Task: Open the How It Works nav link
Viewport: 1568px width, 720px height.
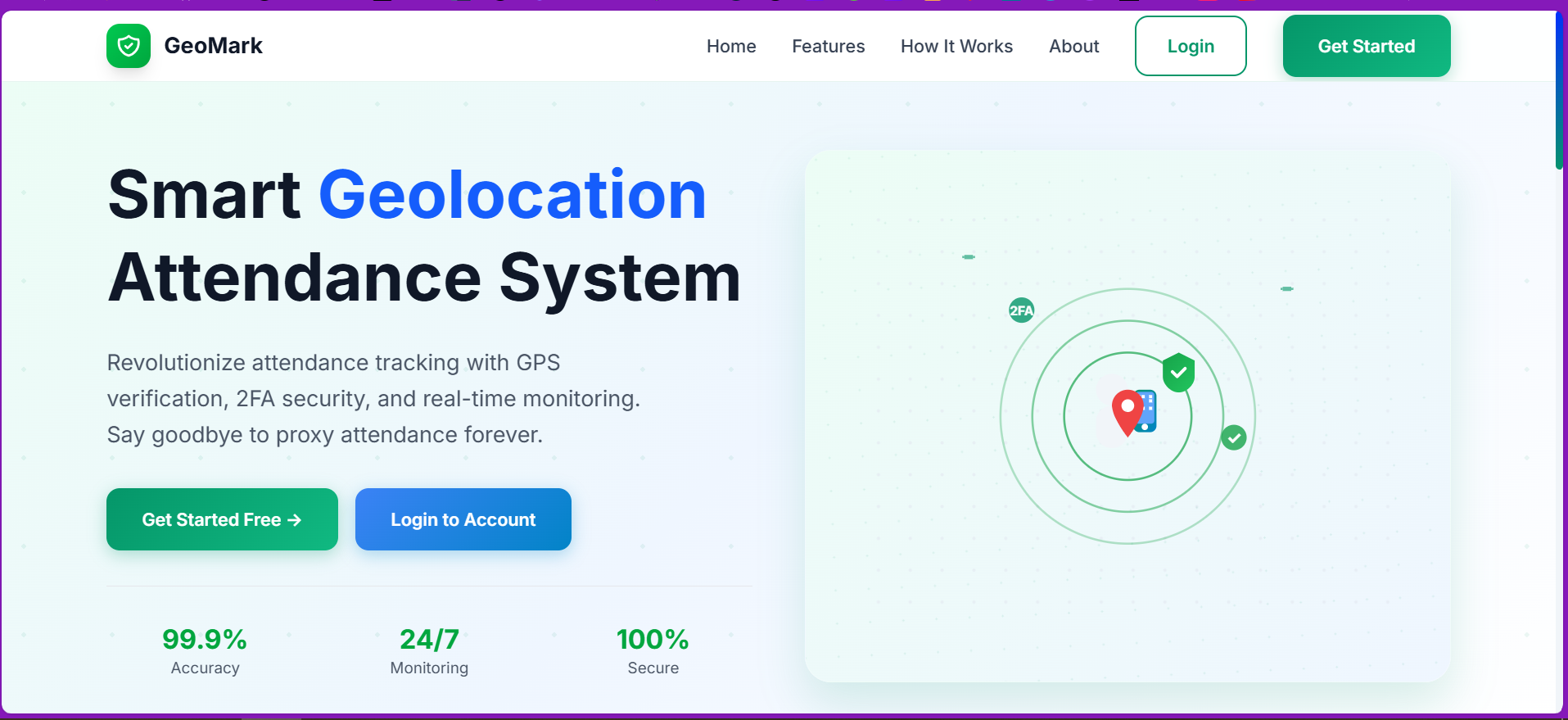Action: (x=956, y=47)
